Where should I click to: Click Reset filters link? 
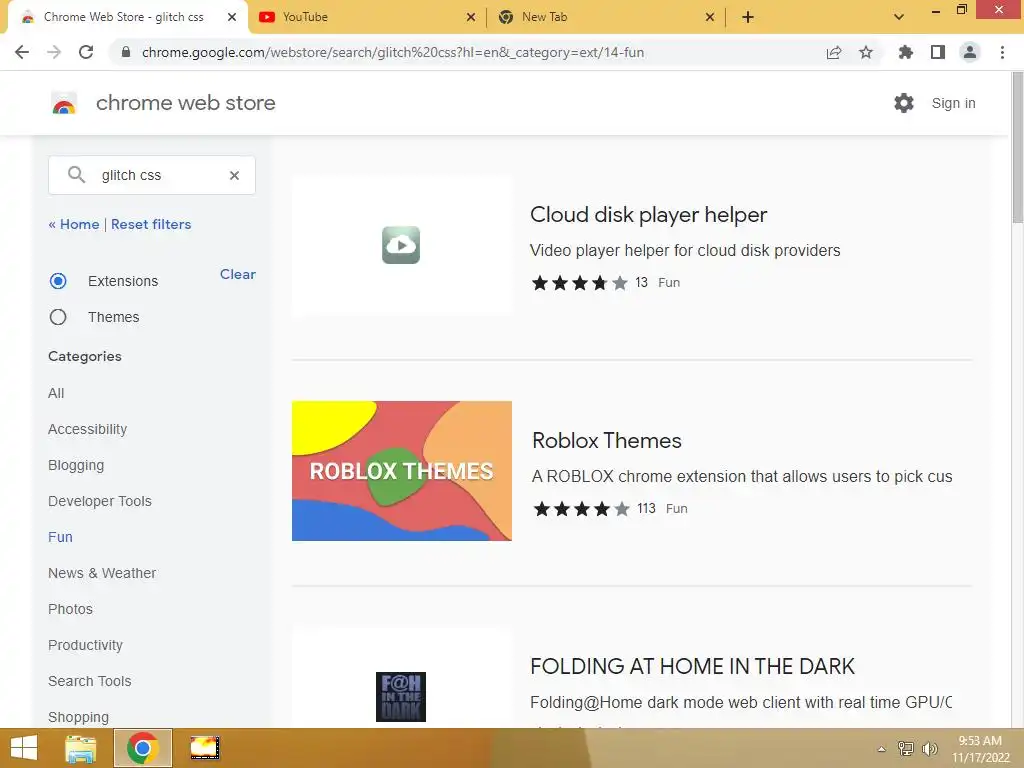(x=151, y=224)
